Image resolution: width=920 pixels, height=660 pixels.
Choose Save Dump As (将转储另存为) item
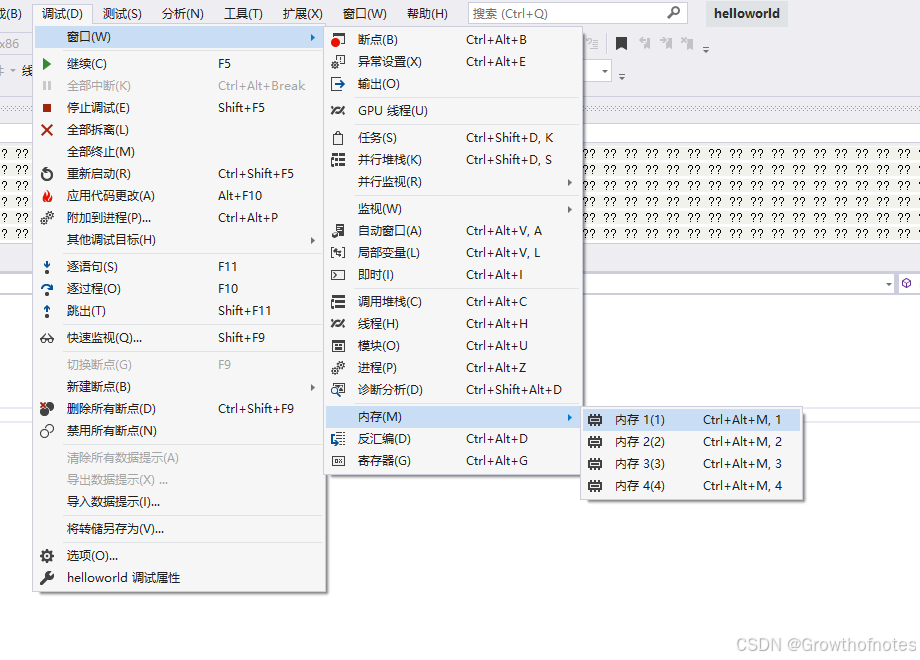tap(179, 529)
